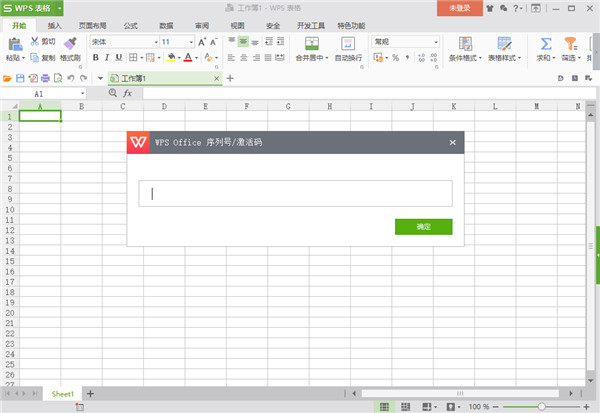Toggle bold formatting
Viewport: 600px width, 413px height.
(x=96, y=58)
